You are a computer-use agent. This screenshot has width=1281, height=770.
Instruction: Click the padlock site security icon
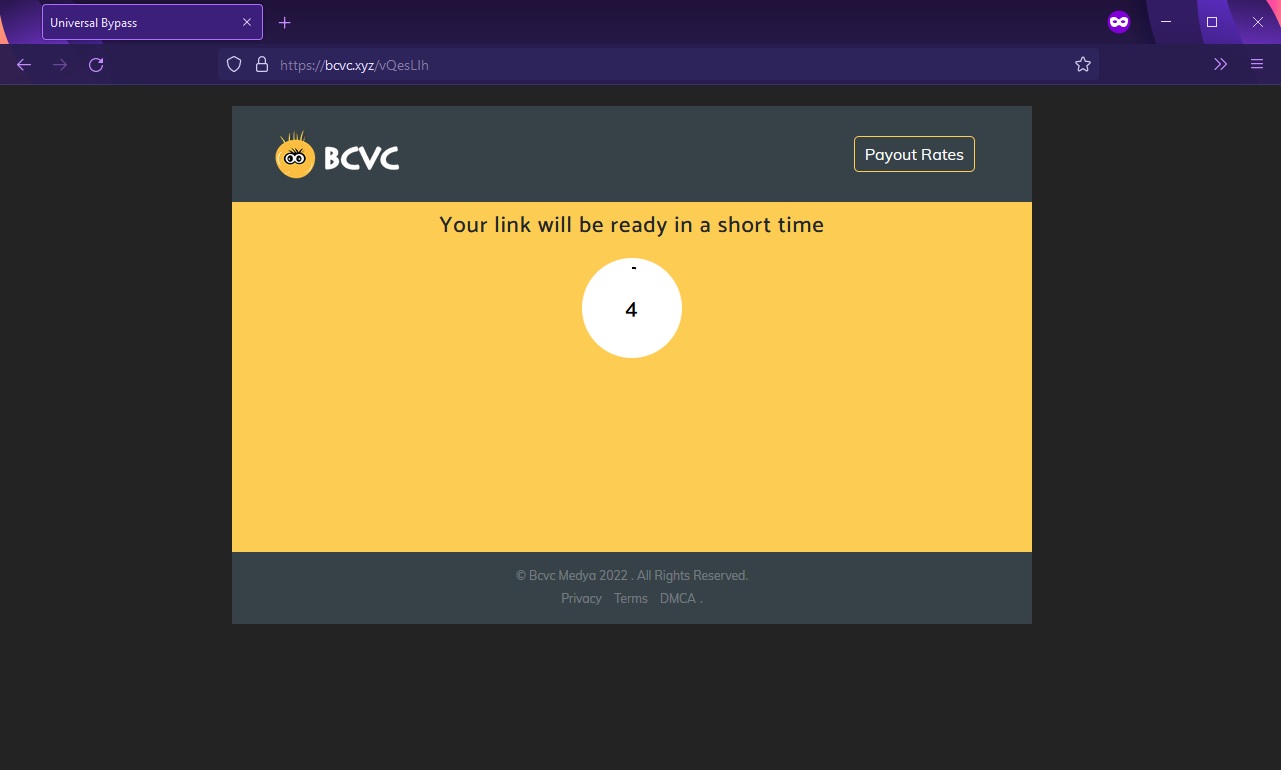click(261, 64)
